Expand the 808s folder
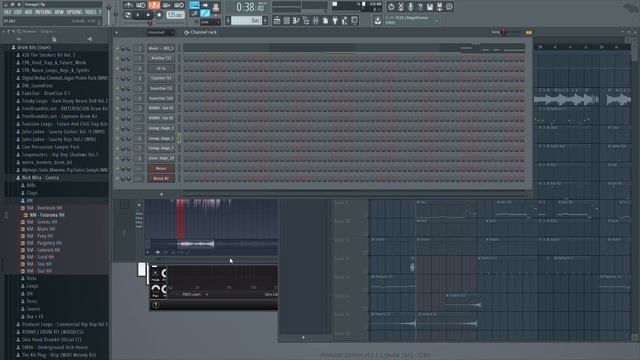The image size is (640, 360). (31, 185)
